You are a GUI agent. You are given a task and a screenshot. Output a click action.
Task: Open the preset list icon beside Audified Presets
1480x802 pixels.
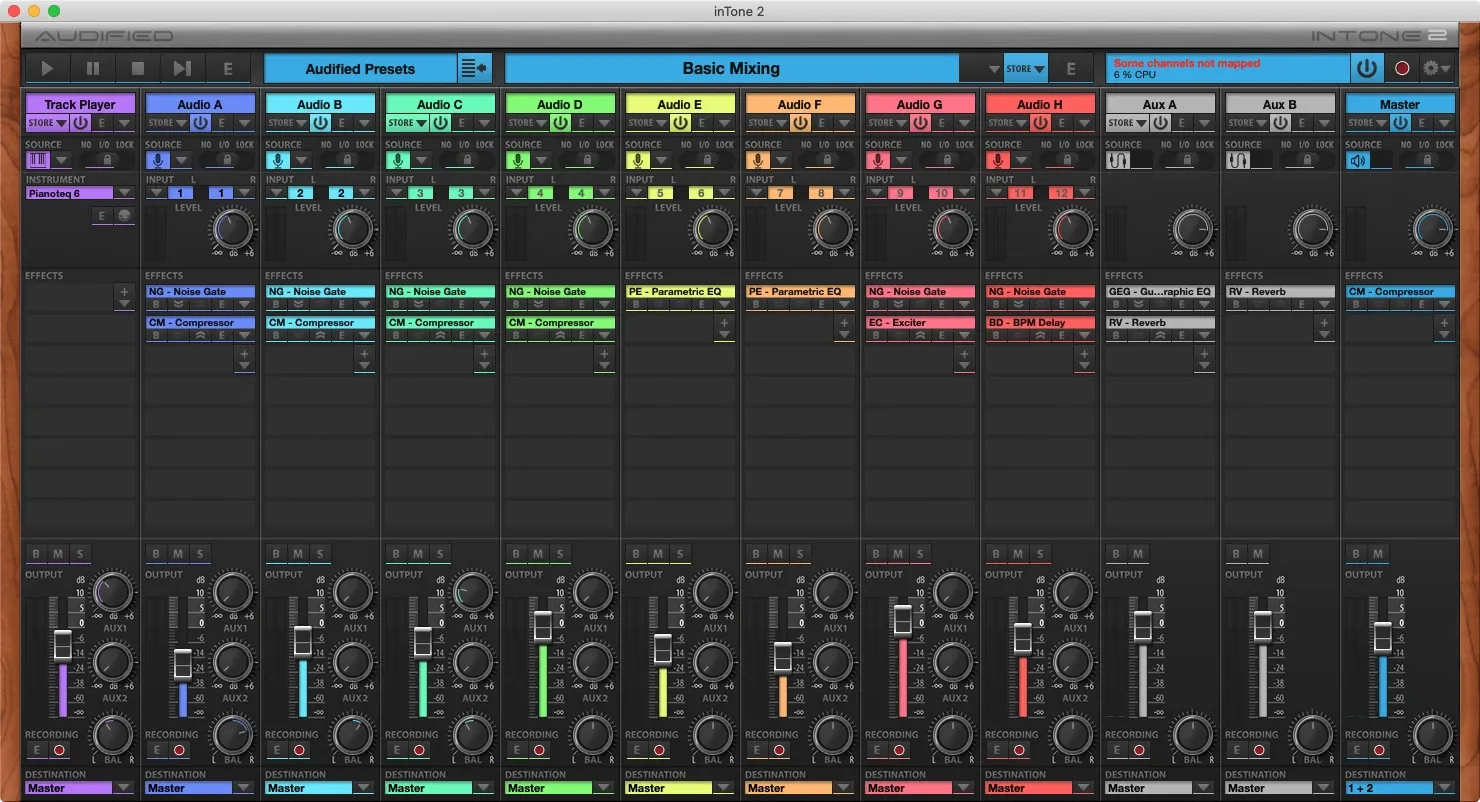pos(474,68)
